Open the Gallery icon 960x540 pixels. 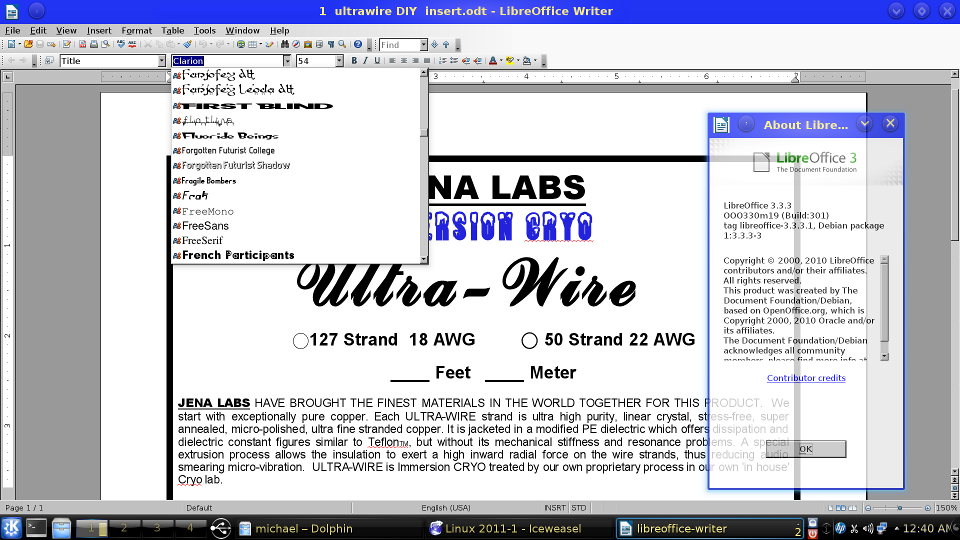pyautogui.click(x=307, y=44)
